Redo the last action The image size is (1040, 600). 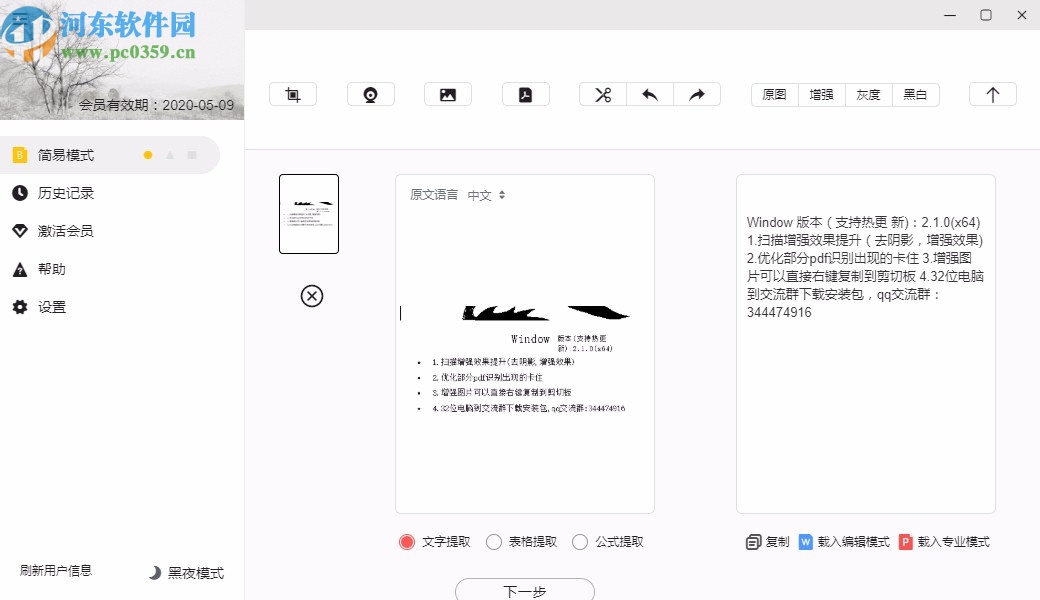point(698,93)
